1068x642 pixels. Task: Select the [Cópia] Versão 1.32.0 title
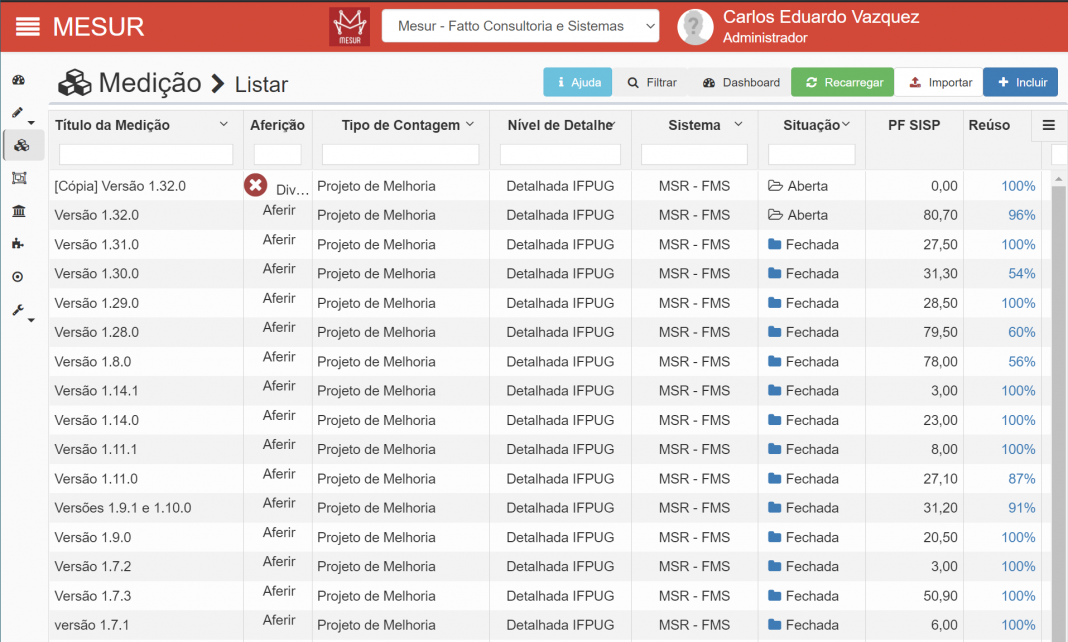120,186
